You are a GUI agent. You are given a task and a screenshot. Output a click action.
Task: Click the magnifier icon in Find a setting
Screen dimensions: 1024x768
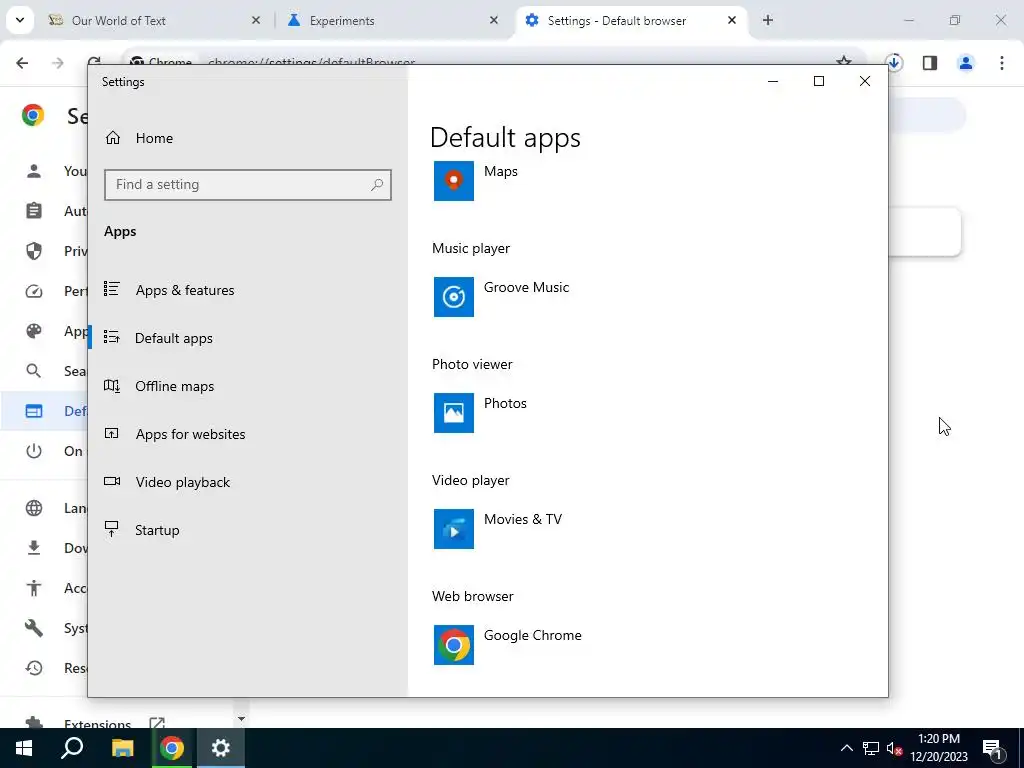point(377,185)
